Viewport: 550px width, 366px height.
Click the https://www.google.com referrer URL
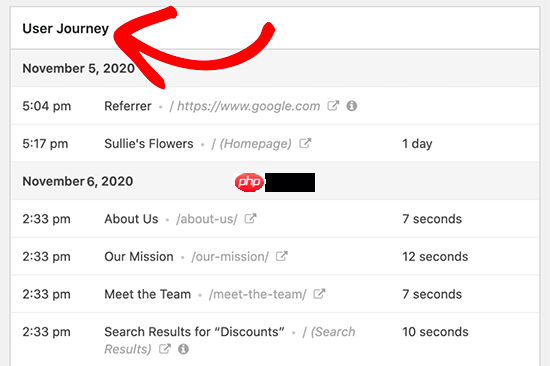click(x=248, y=106)
